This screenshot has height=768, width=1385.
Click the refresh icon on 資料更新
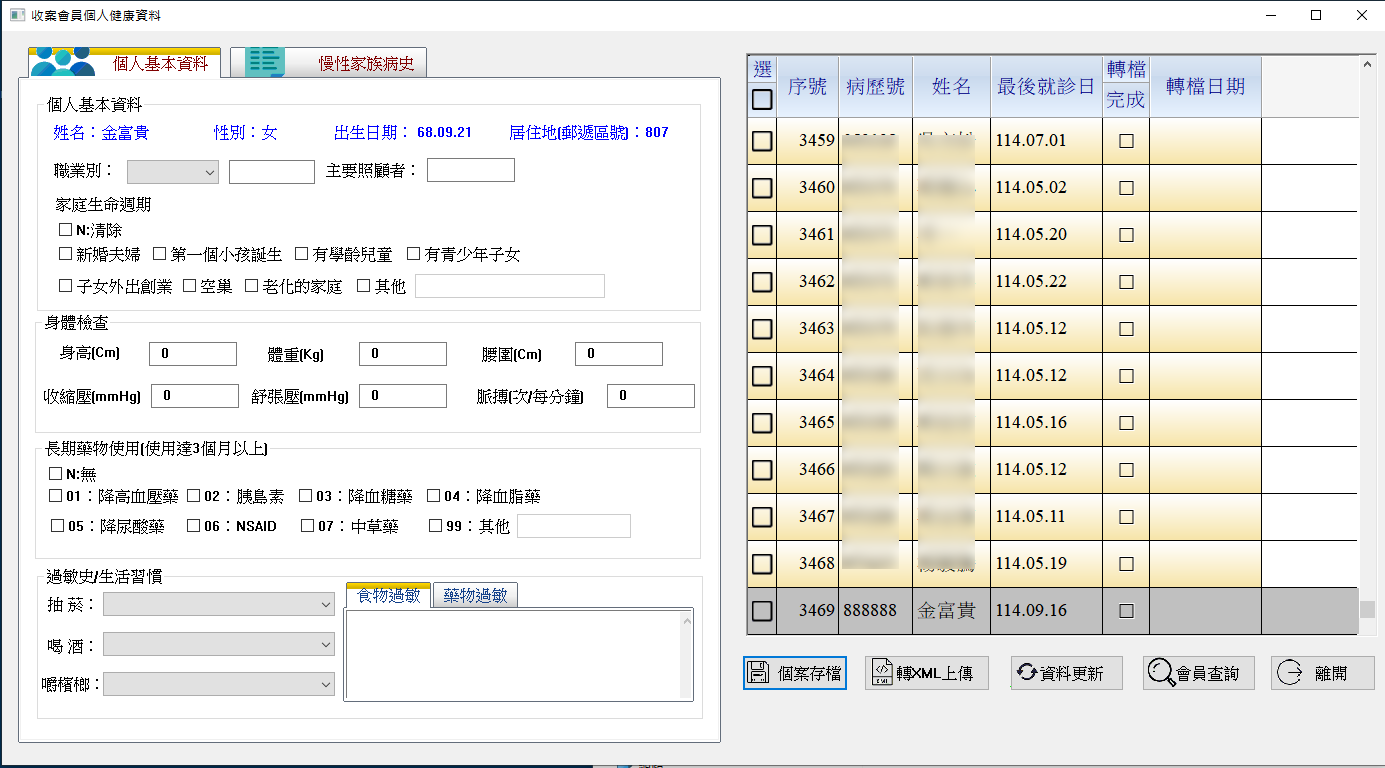tap(1026, 673)
